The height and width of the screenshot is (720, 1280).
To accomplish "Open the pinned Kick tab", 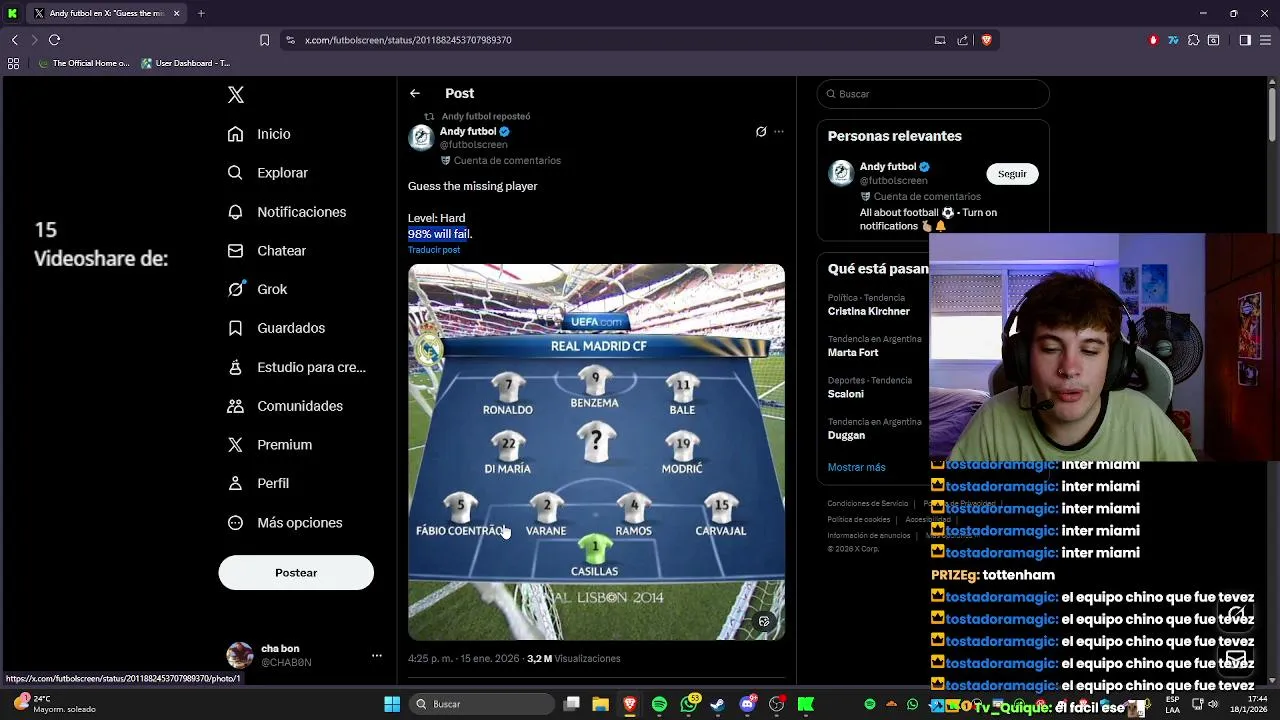I will click(x=13, y=13).
